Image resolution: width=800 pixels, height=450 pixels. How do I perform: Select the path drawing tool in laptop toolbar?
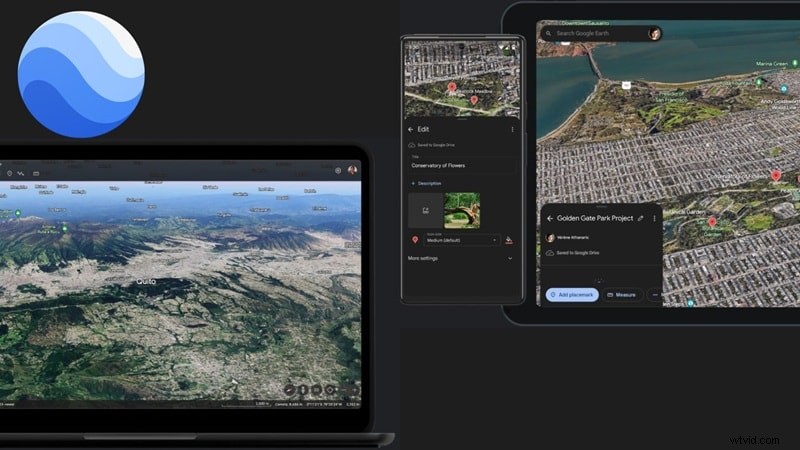21,173
